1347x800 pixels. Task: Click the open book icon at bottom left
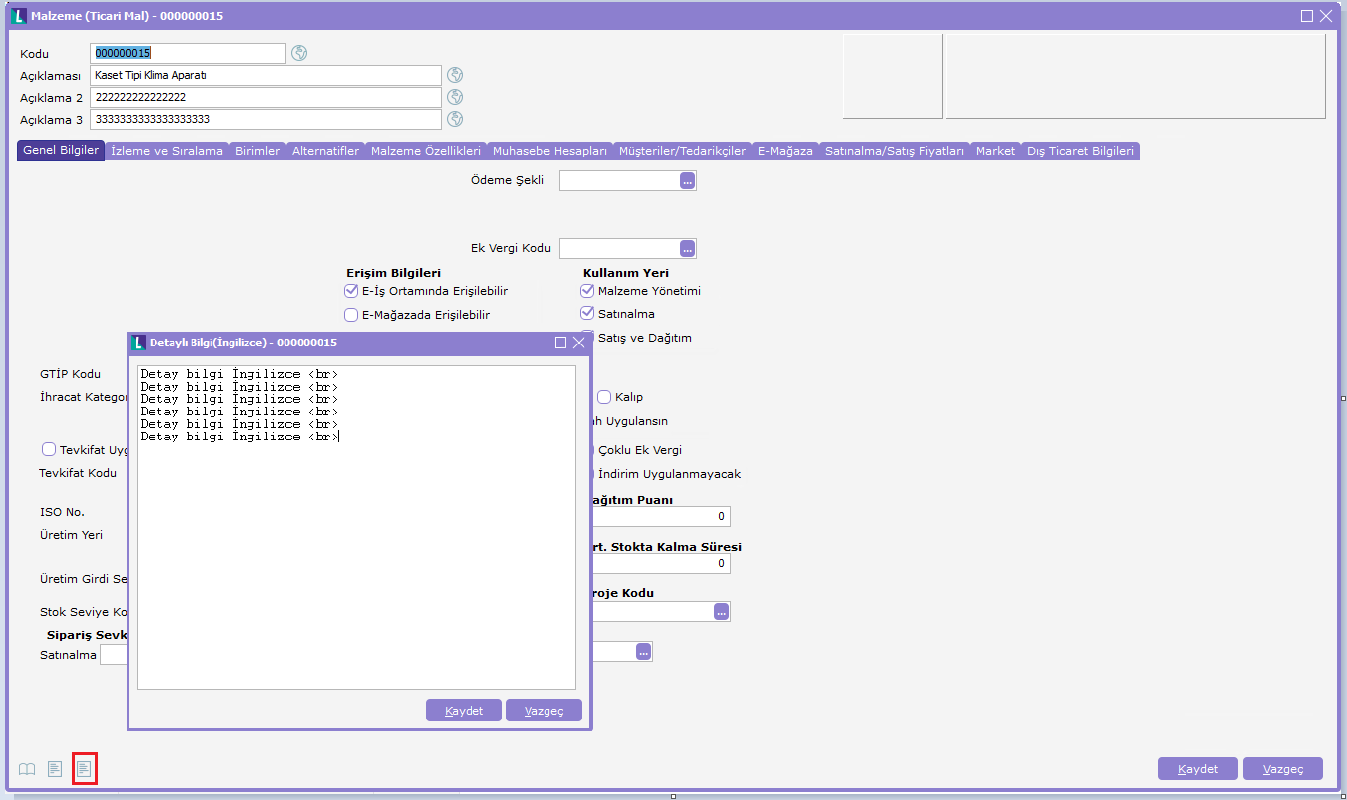[x=27, y=769]
